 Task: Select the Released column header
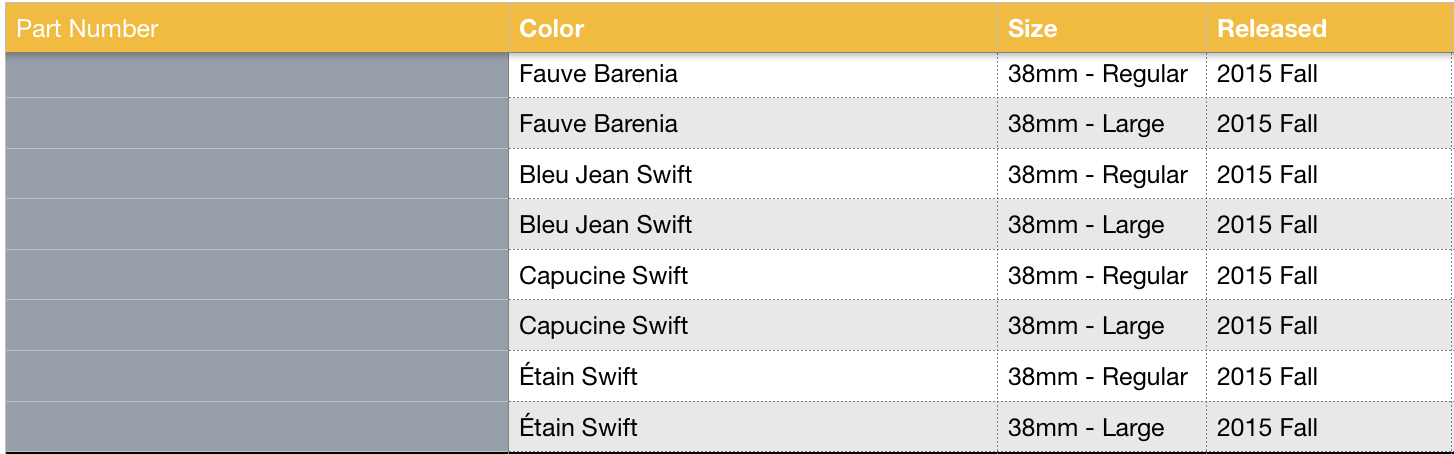[1329, 28]
